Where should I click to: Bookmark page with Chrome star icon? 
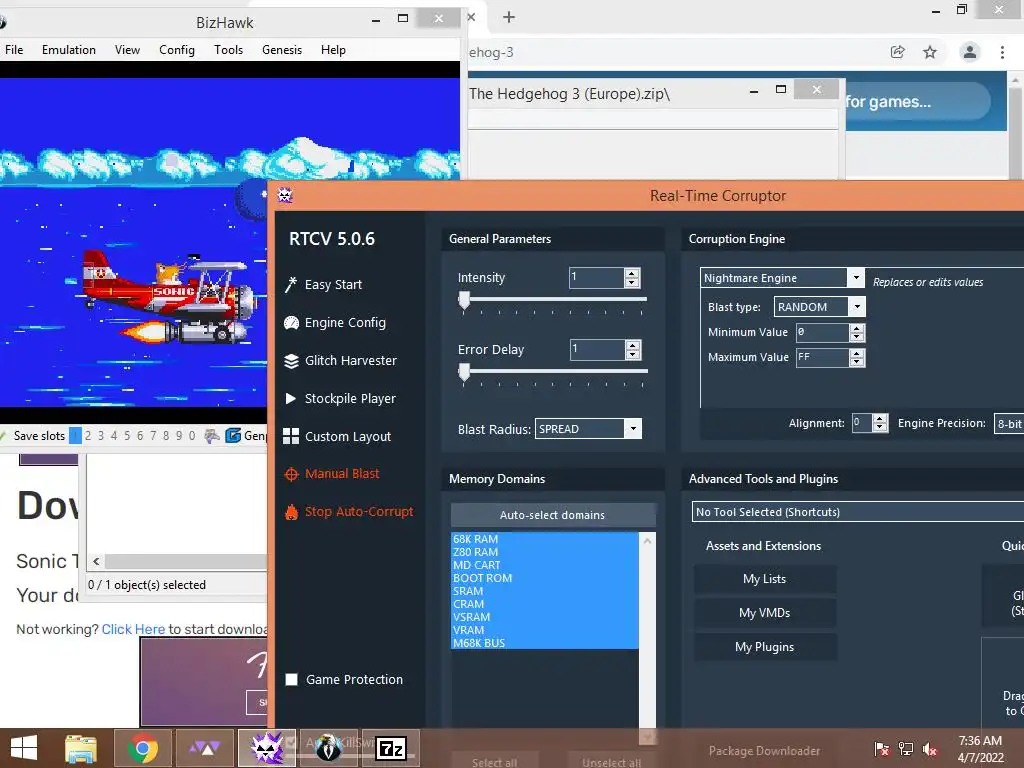point(930,52)
